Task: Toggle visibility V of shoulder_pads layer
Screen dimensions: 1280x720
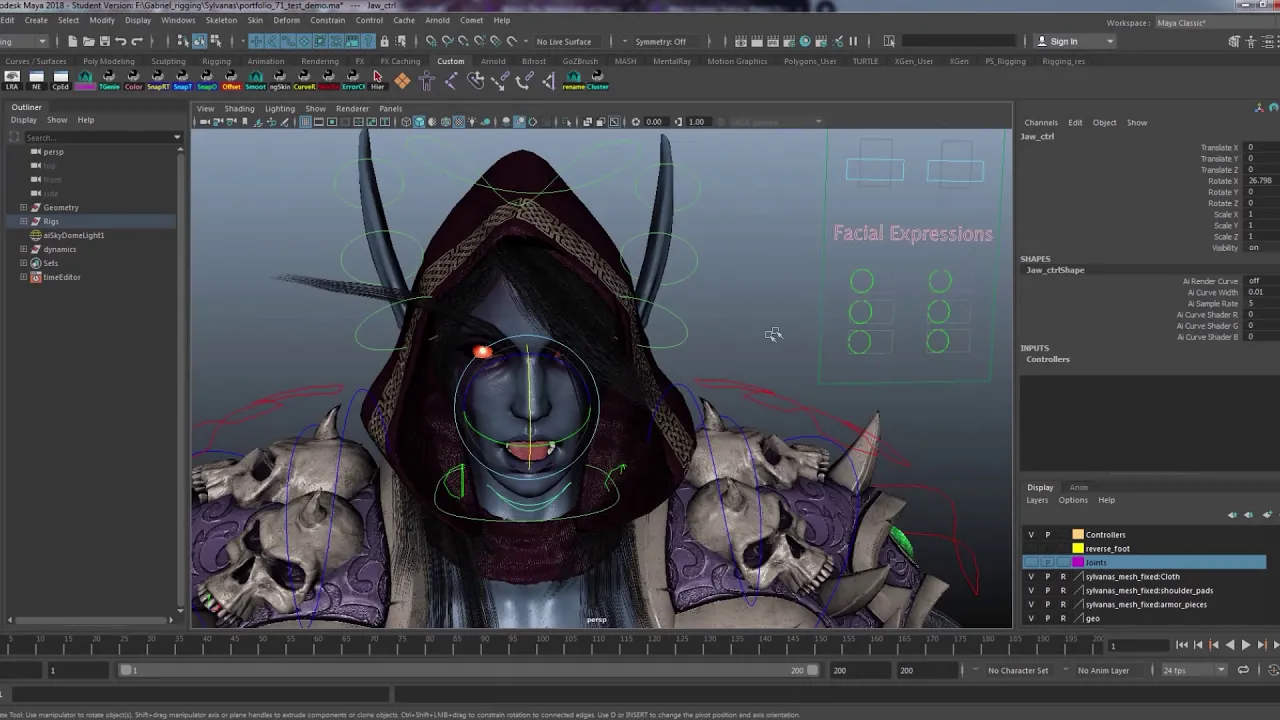Action: point(1031,591)
